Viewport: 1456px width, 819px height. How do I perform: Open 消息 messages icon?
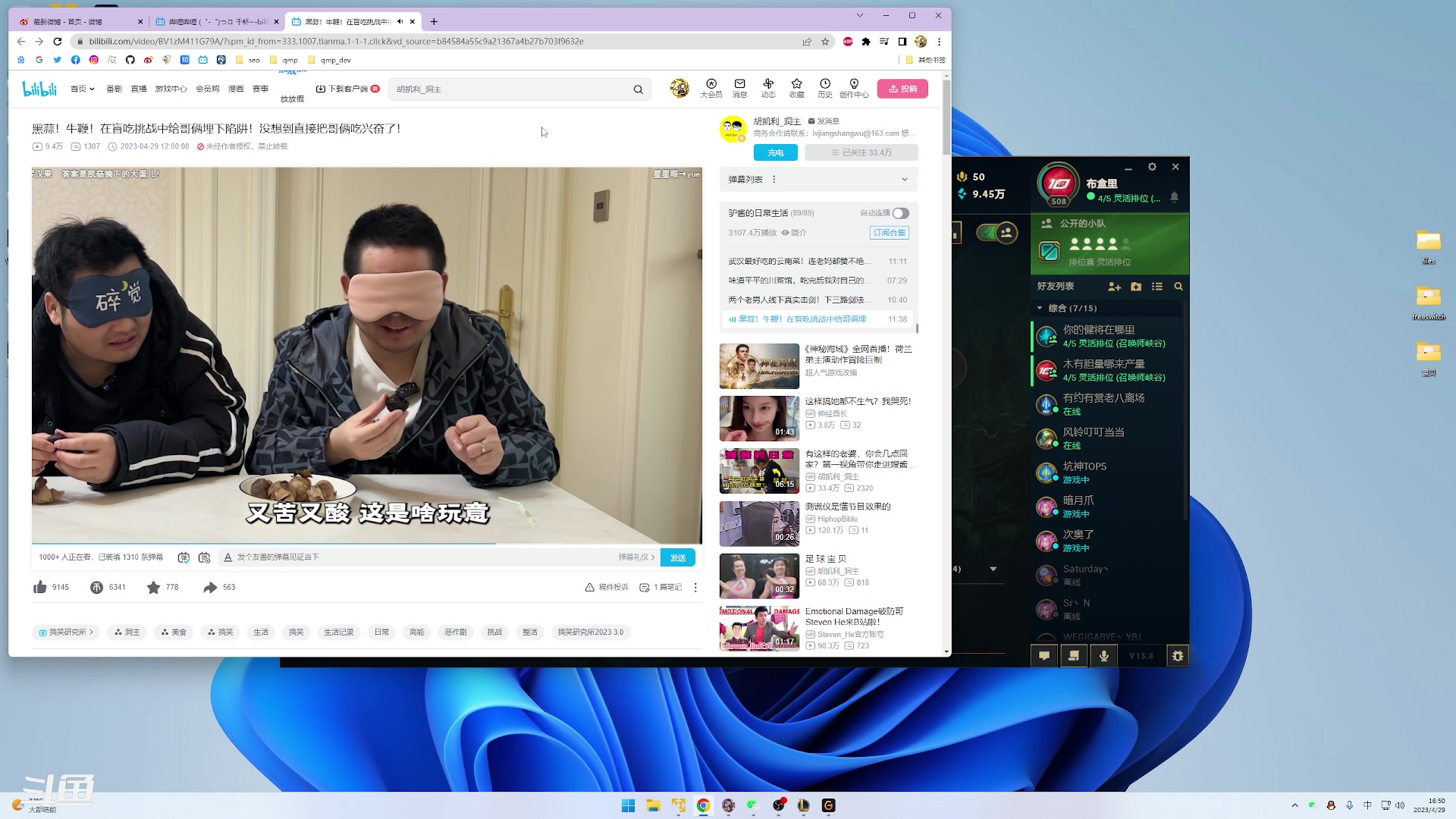click(x=739, y=88)
